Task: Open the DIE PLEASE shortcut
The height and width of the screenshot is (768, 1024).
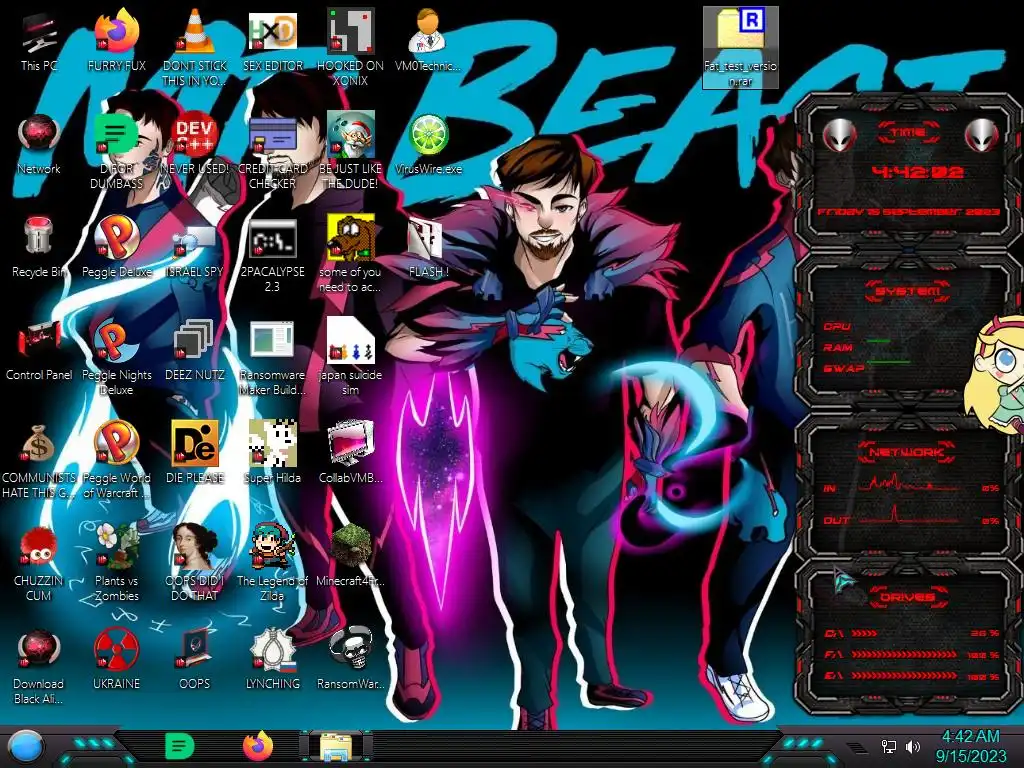Action: (x=195, y=452)
